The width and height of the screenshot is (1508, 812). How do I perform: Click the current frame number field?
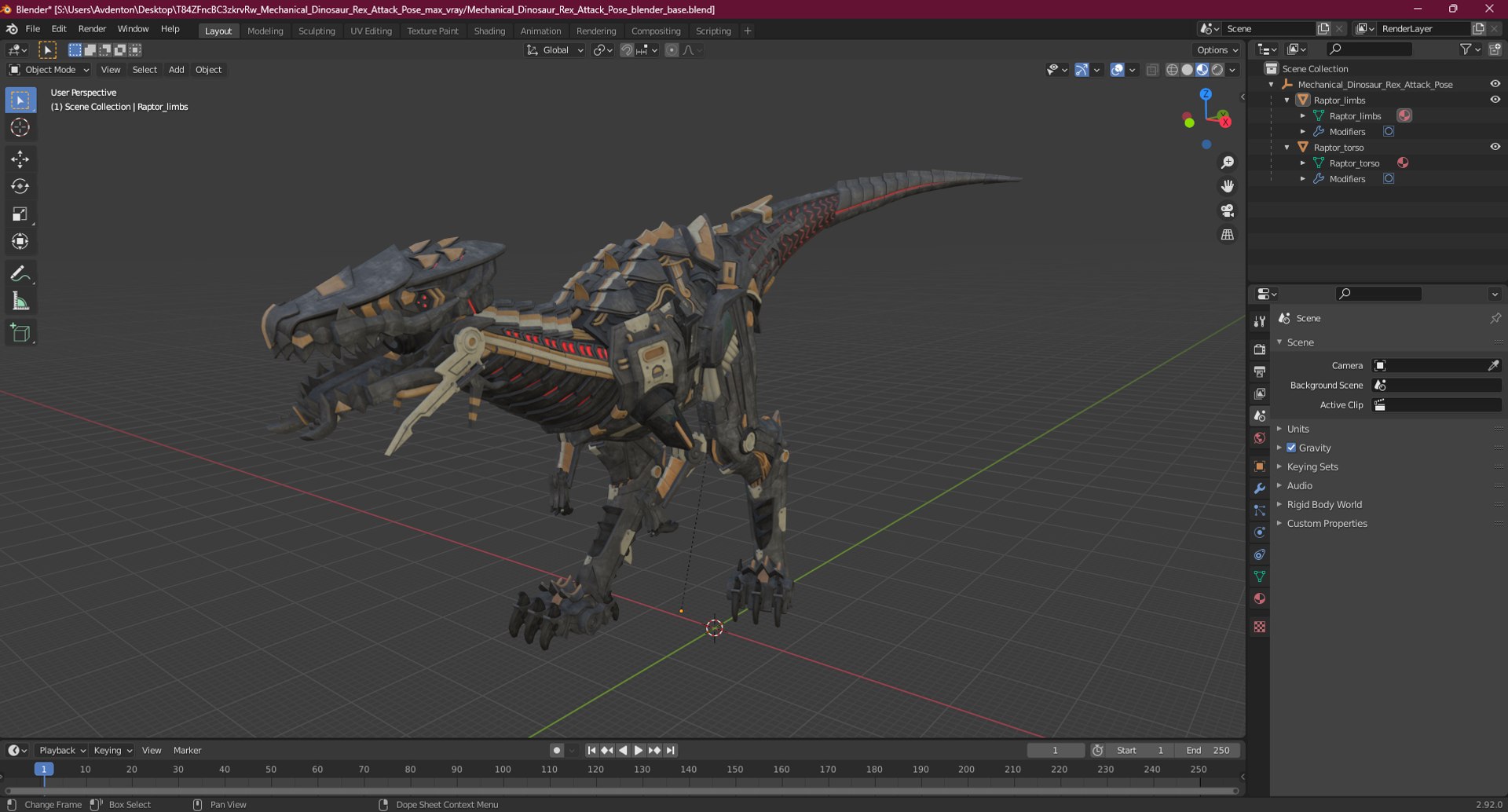tap(1055, 751)
